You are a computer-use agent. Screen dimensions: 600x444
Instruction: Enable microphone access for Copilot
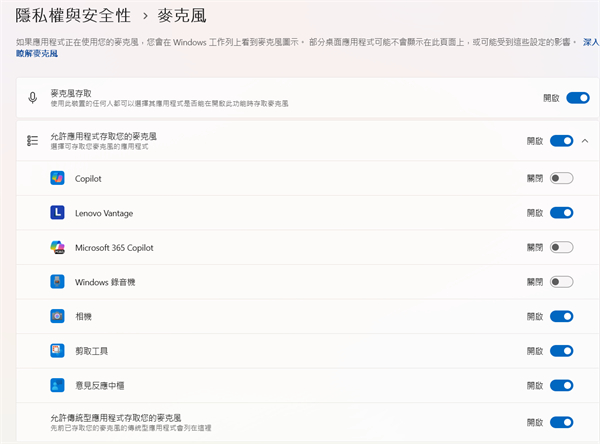coord(561,178)
